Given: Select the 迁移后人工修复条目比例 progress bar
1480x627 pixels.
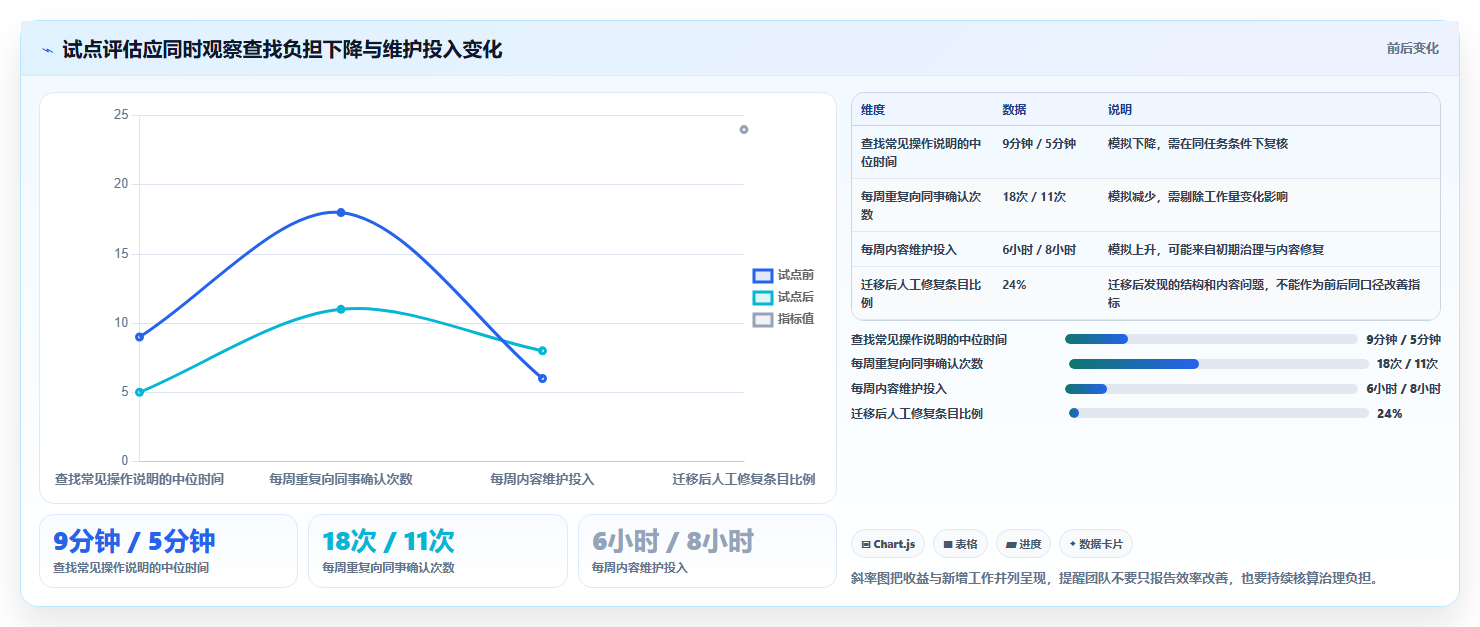Looking at the screenshot, I should [1218, 413].
